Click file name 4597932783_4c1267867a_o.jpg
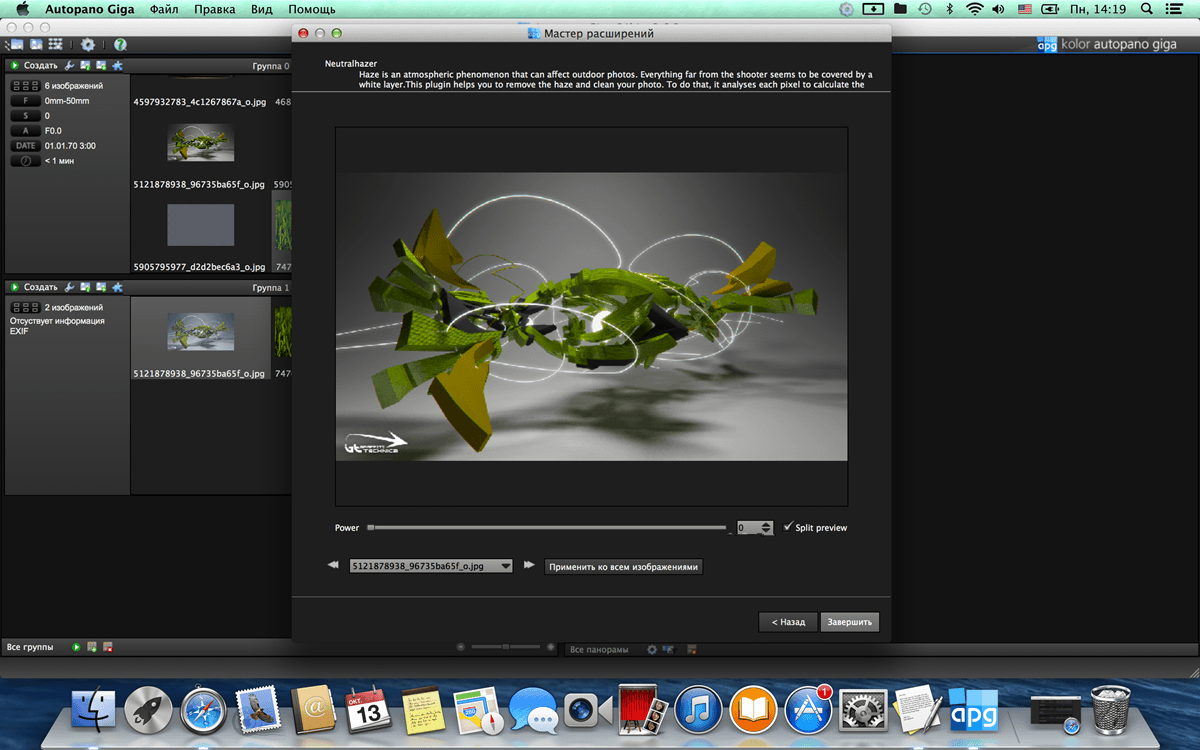The image size is (1200, 750). [199, 102]
